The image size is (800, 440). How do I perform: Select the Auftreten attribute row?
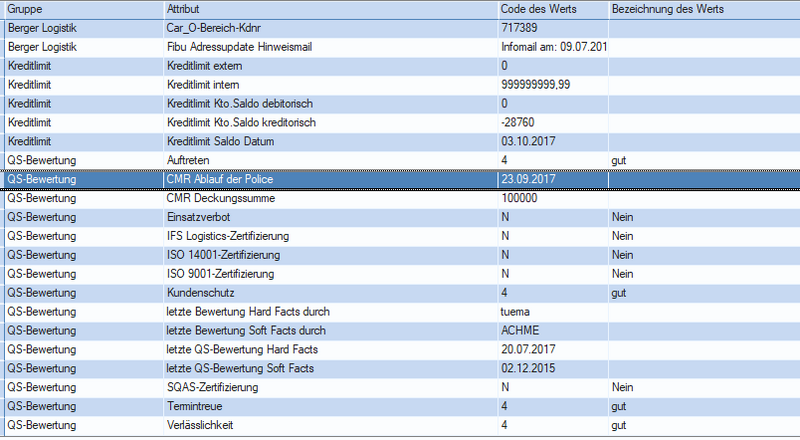[402, 160]
